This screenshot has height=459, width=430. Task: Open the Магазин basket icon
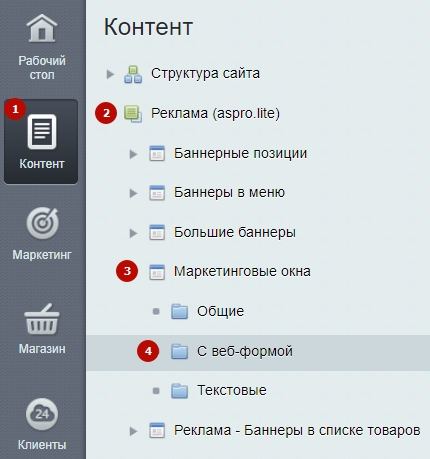42,319
